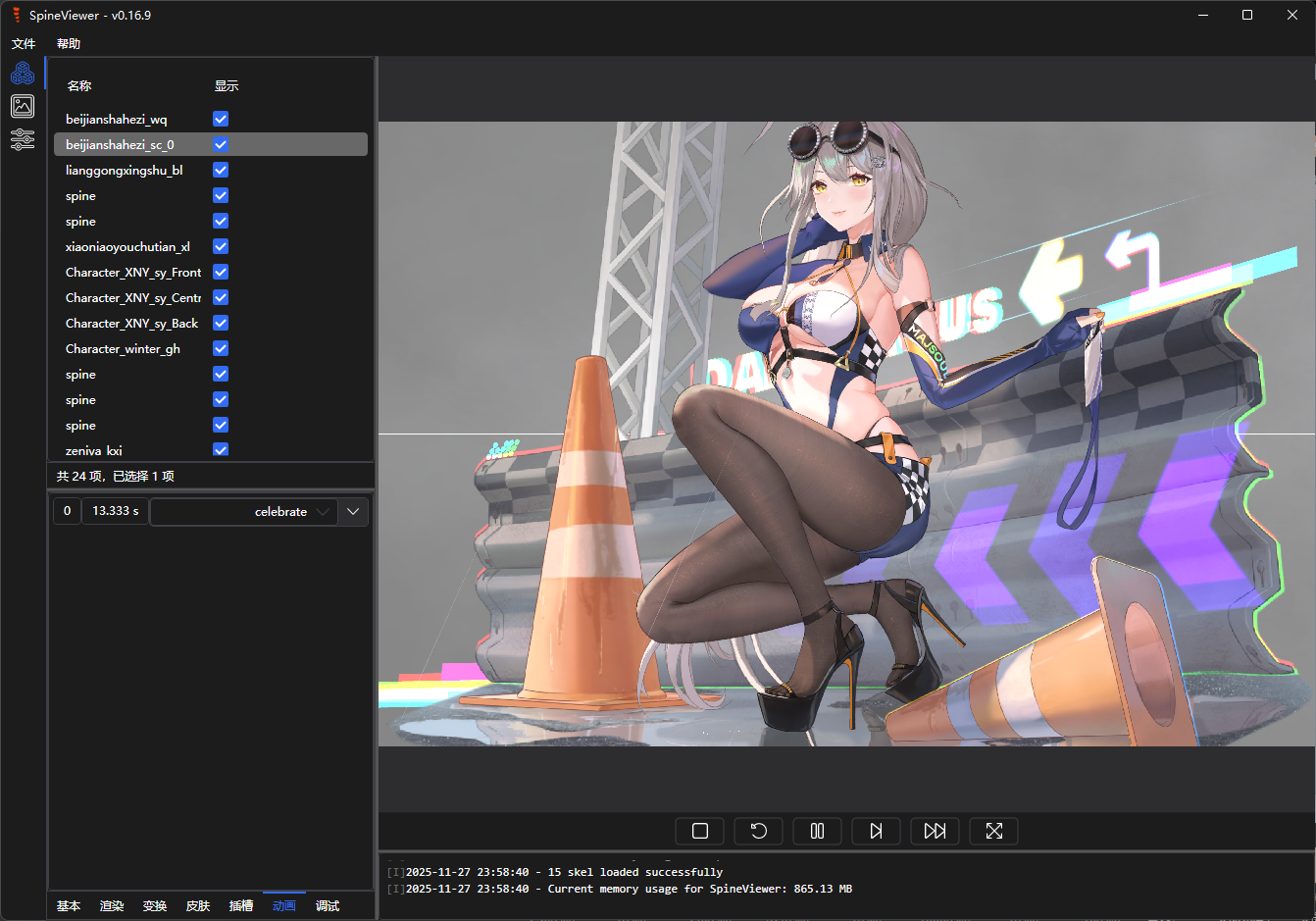
Task: Toggle display checkbox for beijianshahezi_sc_0
Action: tap(221, 144)
